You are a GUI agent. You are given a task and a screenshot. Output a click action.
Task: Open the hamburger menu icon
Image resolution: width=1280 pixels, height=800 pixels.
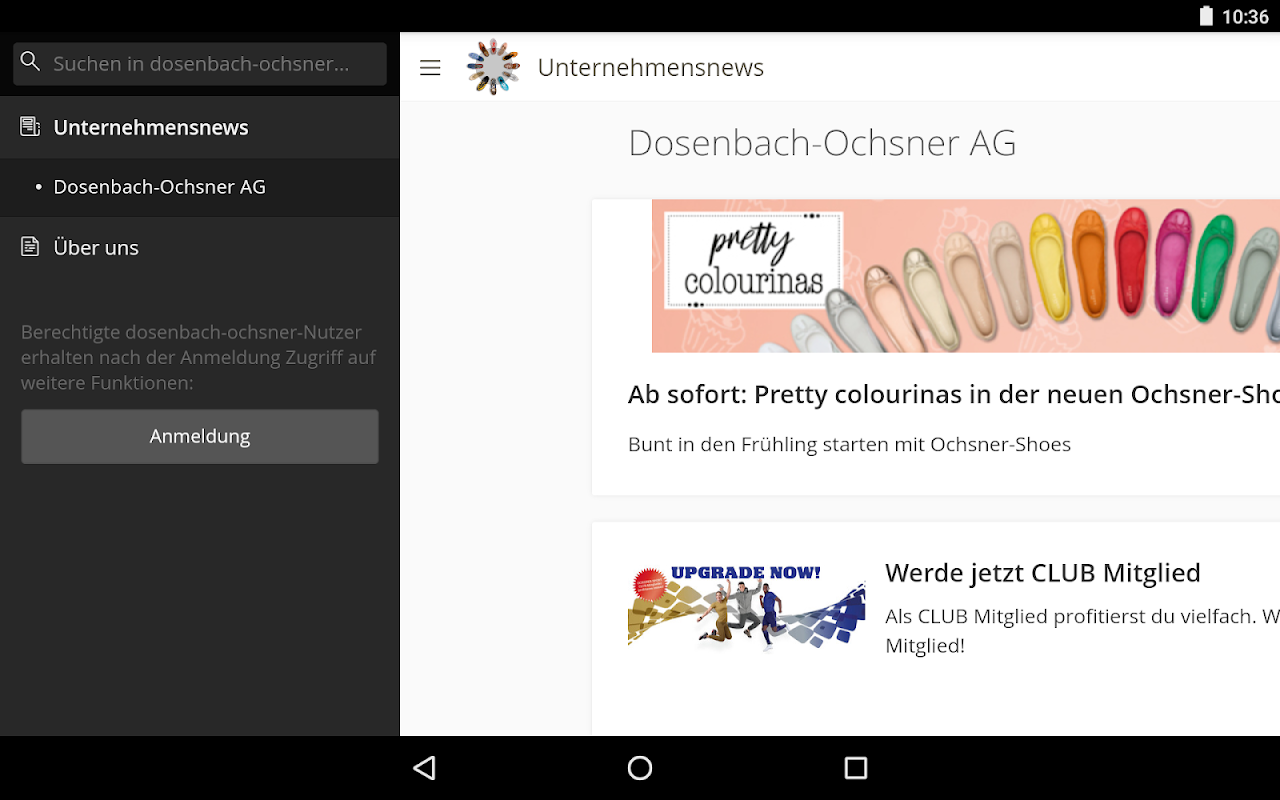pyautogui.click(x=430, y=68)
